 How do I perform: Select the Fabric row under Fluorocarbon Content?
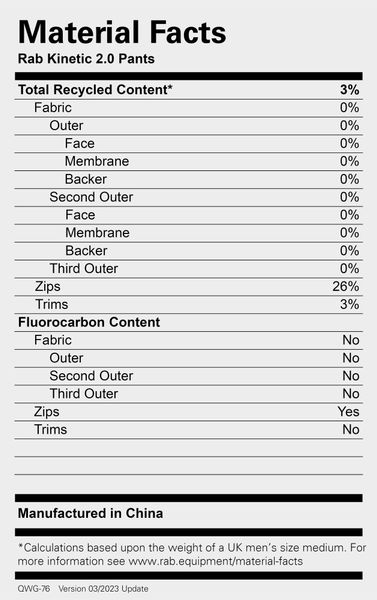coord(189,340)
